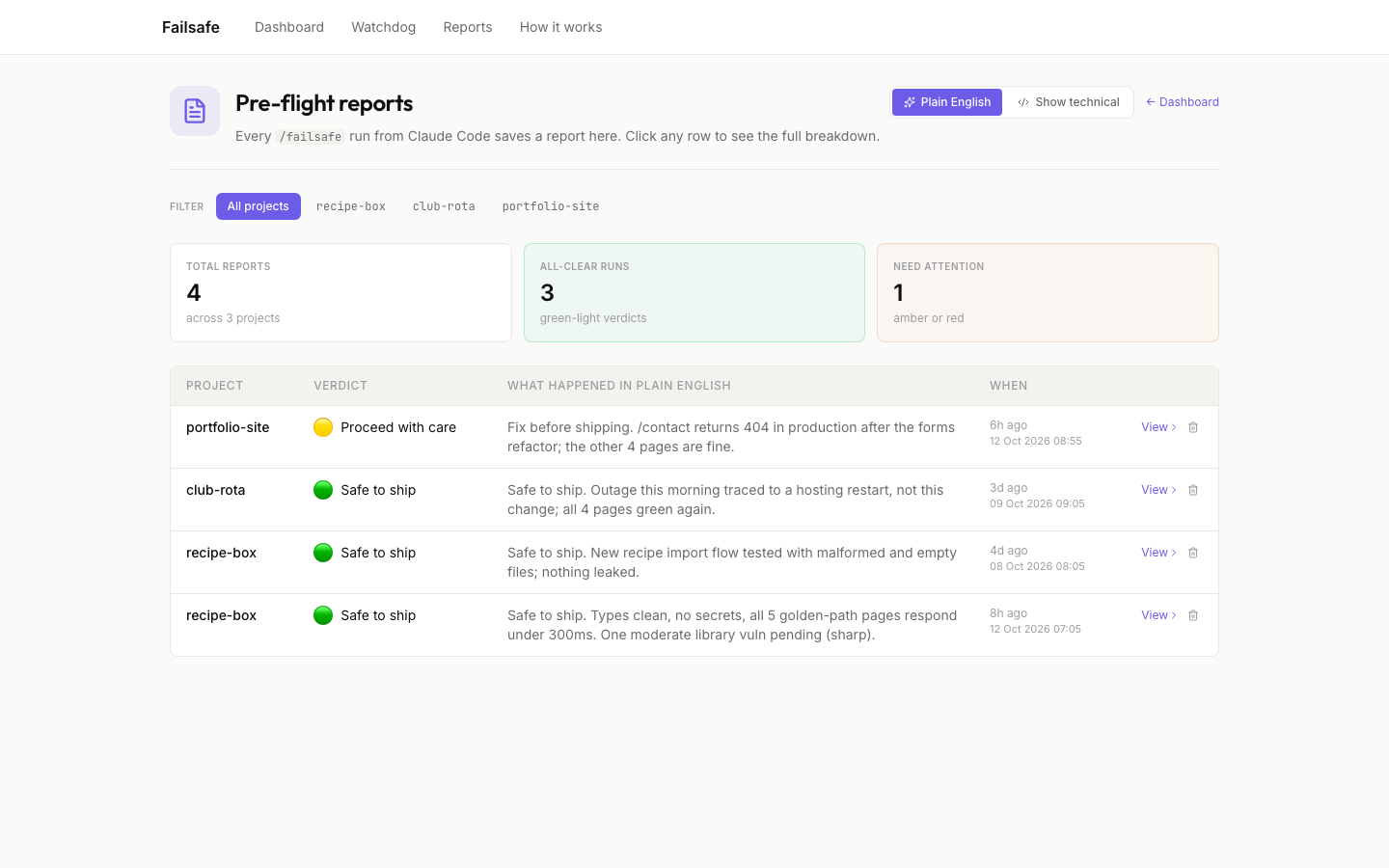Open the Dashboard nav item
Viewport: 1389px width, 868px height.
click(x=289, y=27)
